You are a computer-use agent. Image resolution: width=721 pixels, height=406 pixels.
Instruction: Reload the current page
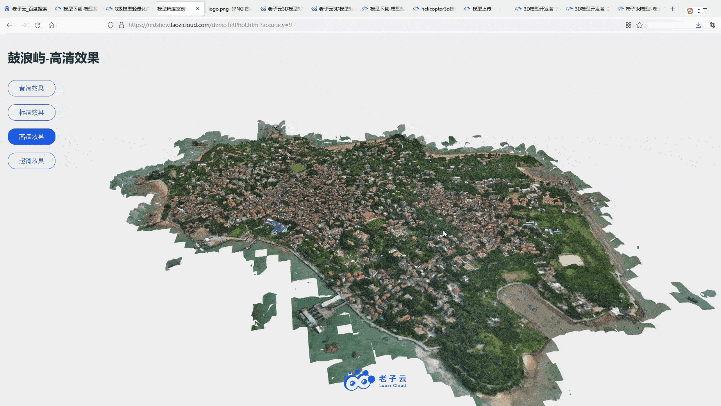[x=38, y=25]
